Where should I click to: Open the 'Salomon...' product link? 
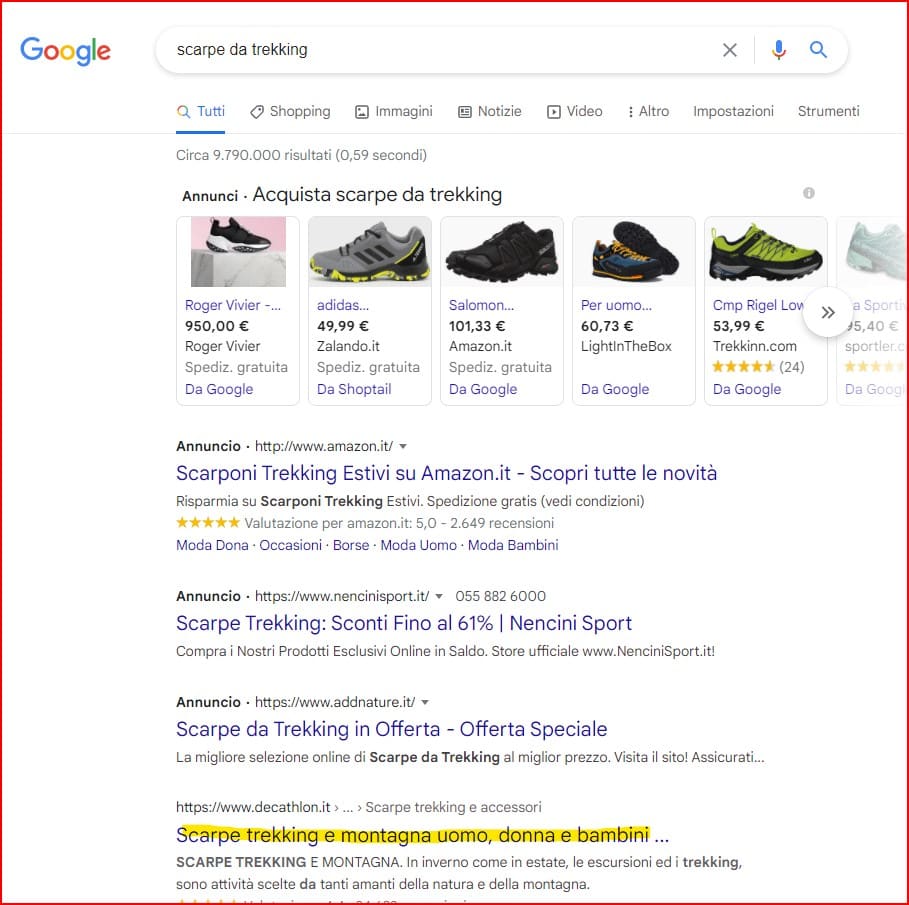tap(481, 305)
